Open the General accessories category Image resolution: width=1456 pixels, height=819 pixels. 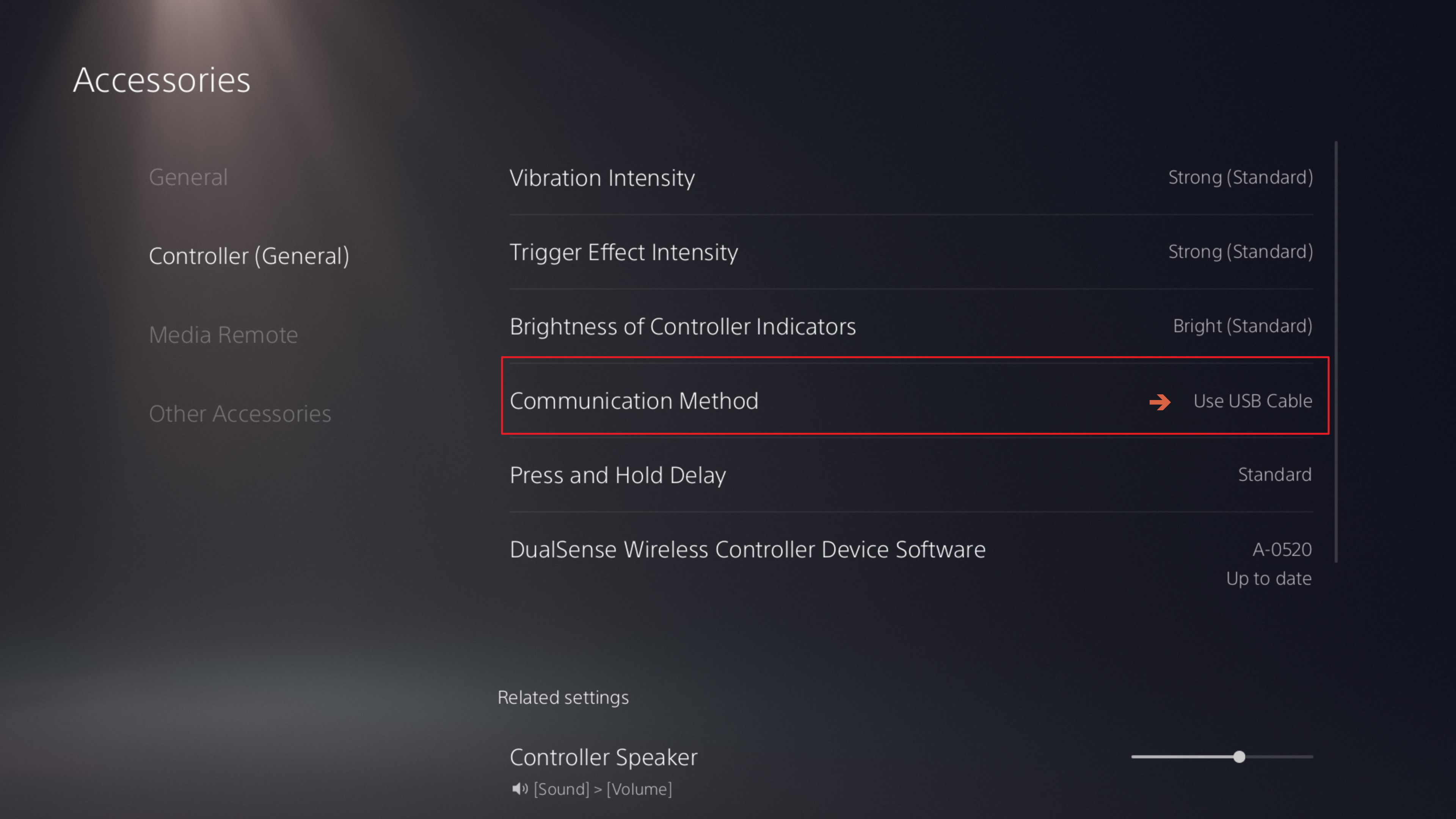click(188, 177)
